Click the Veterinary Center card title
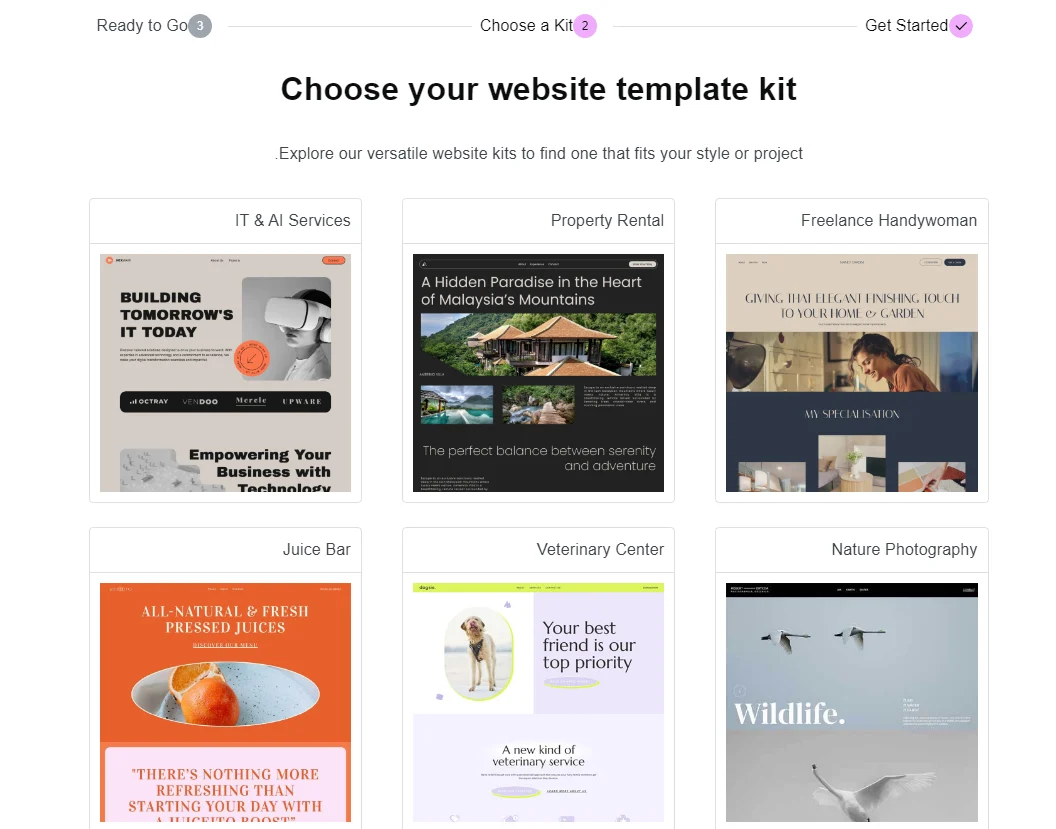This screenshot has width=1056, height=829. (x=600, y=550)
